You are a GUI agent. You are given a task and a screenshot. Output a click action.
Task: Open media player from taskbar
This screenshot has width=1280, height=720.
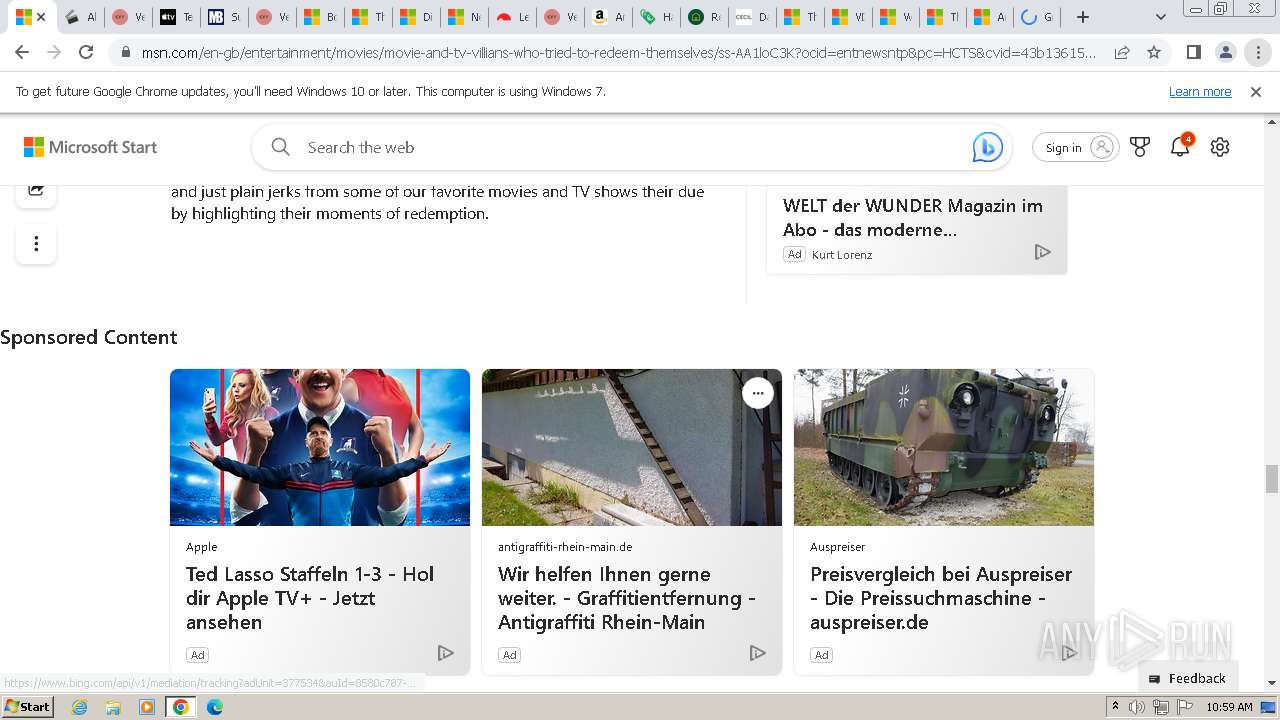[x=147, y=707]
